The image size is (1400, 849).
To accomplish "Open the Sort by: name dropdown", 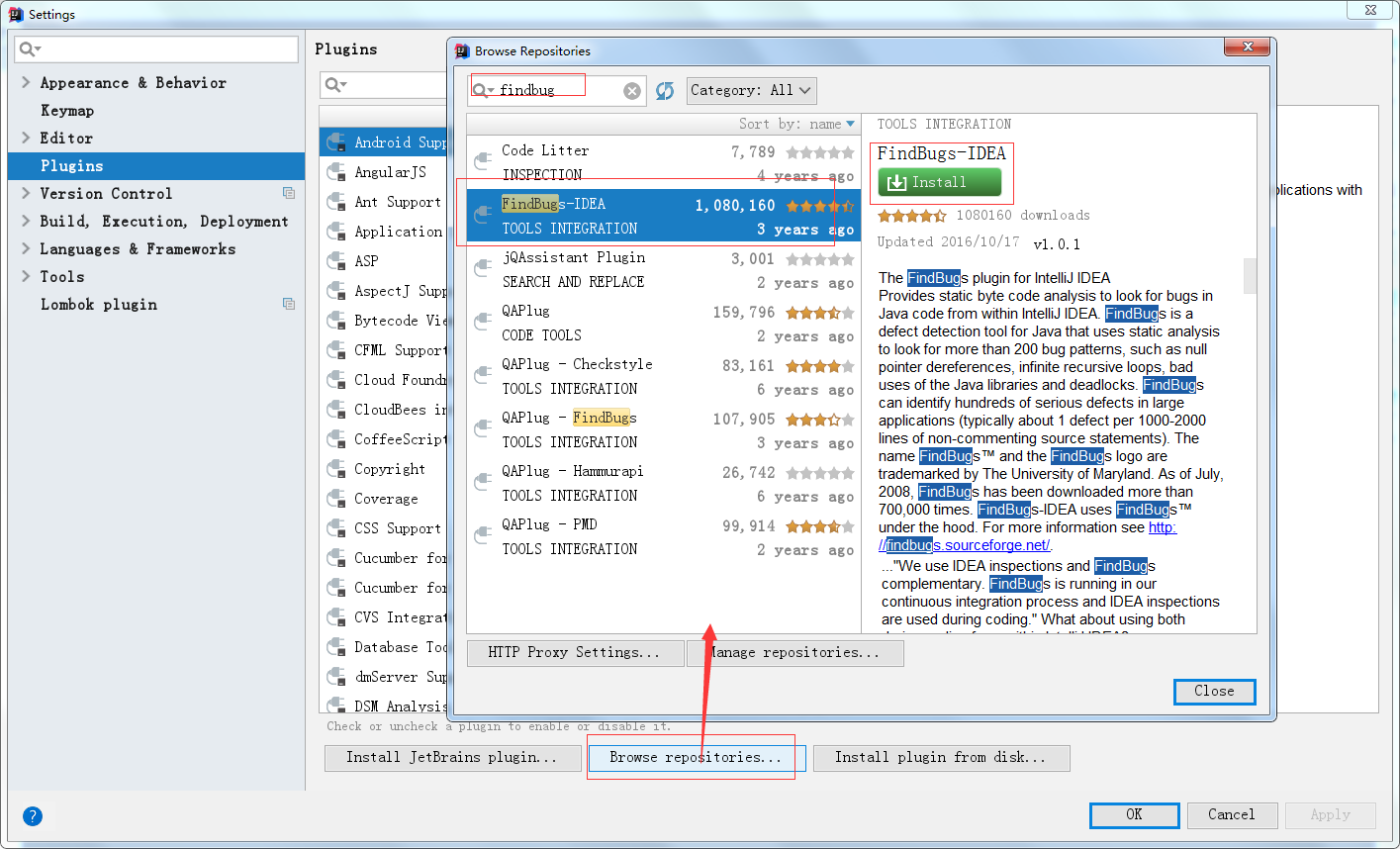I will [x=796, y=124].
